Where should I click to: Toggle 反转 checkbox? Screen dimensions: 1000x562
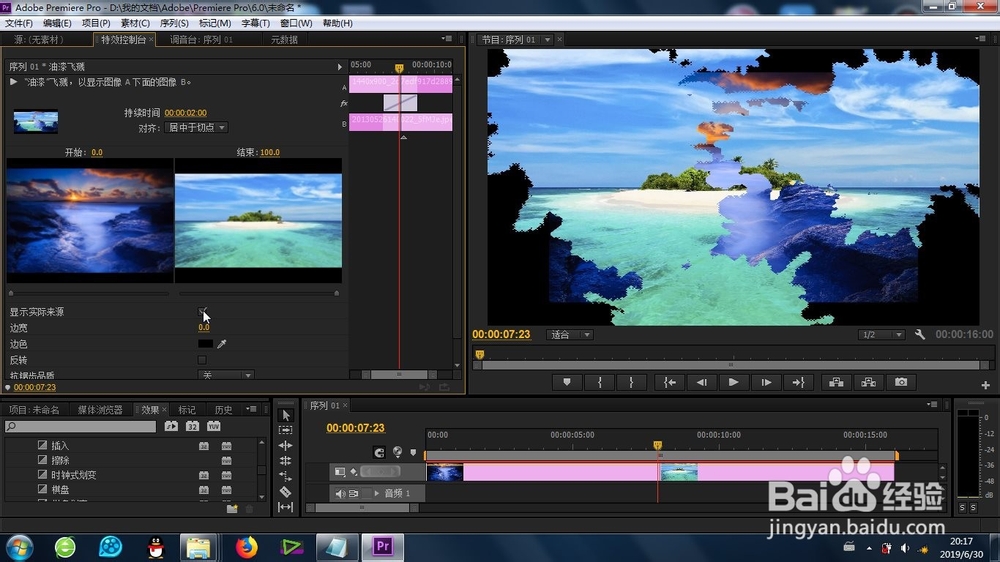202,360
